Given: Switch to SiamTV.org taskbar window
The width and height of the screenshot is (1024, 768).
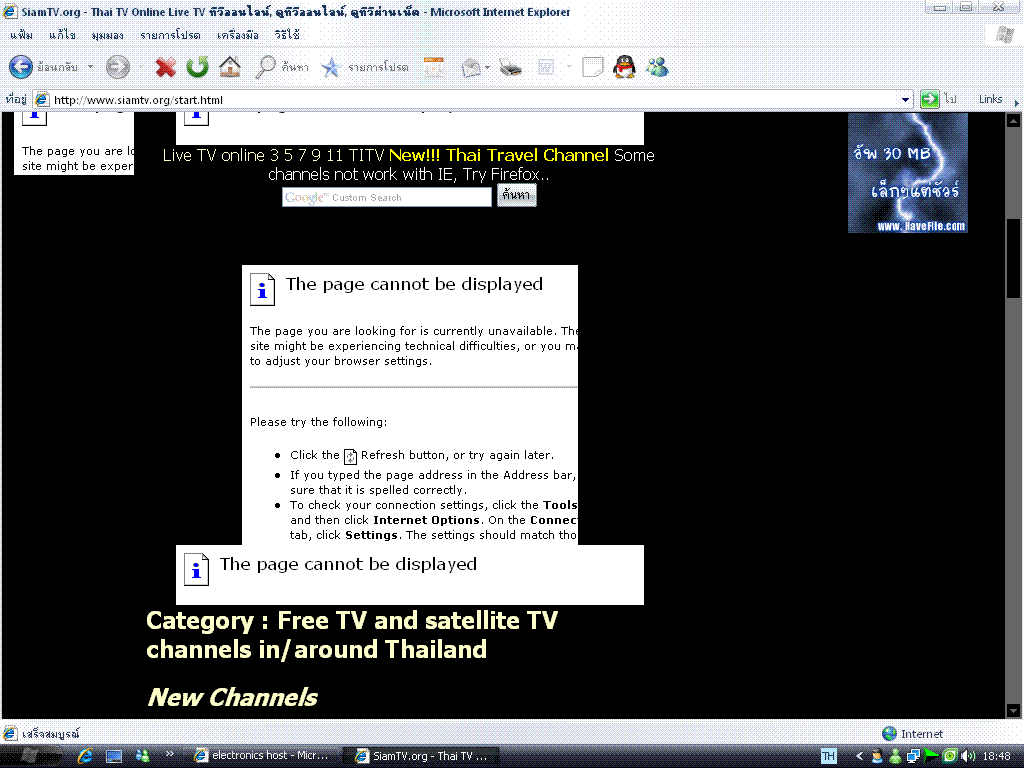Looking at the screenshot, I should [x=422, y=756].
